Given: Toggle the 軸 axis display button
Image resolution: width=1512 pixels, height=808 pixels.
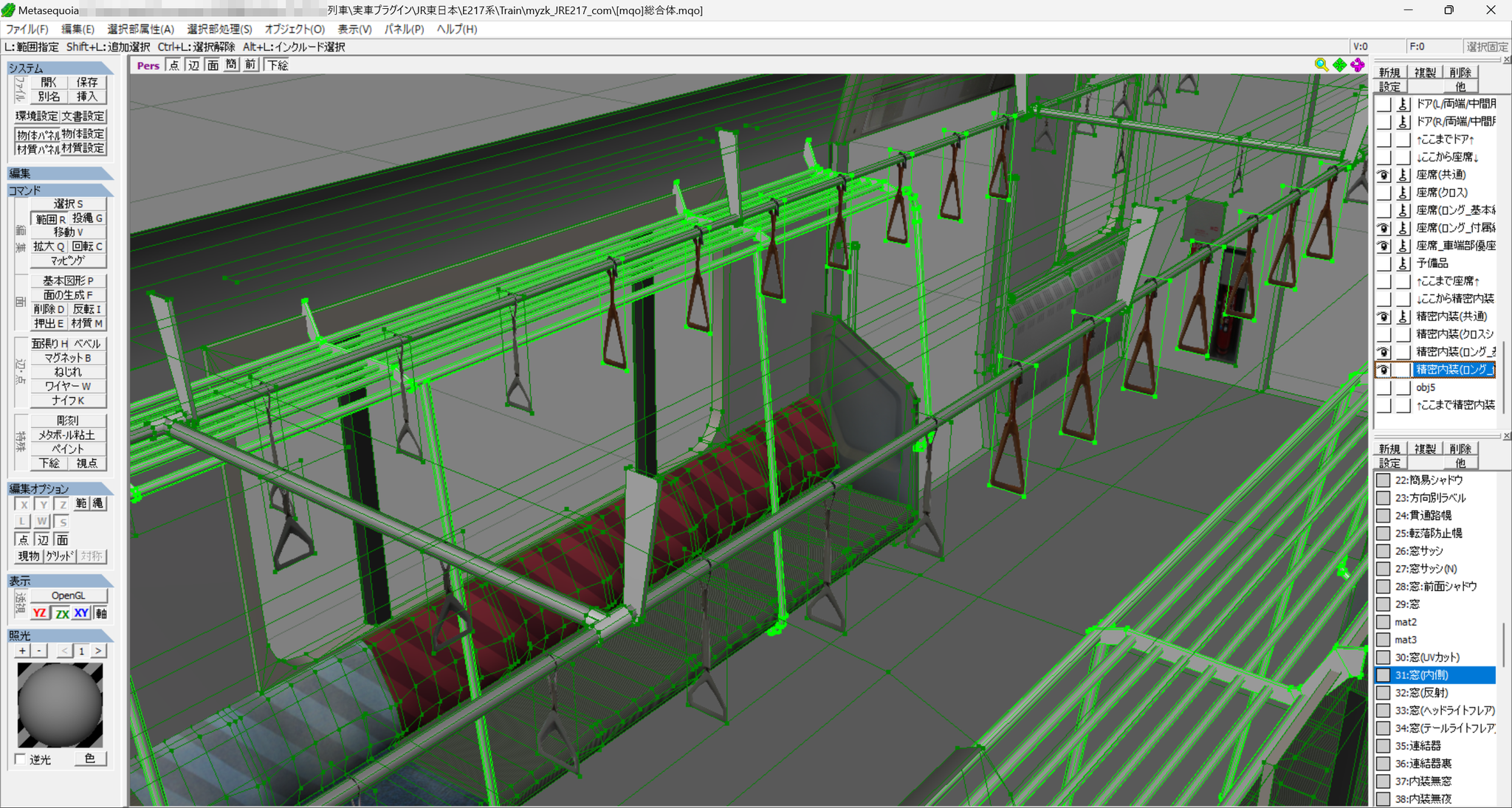Looking at the screenshot, I should (100, 613).
